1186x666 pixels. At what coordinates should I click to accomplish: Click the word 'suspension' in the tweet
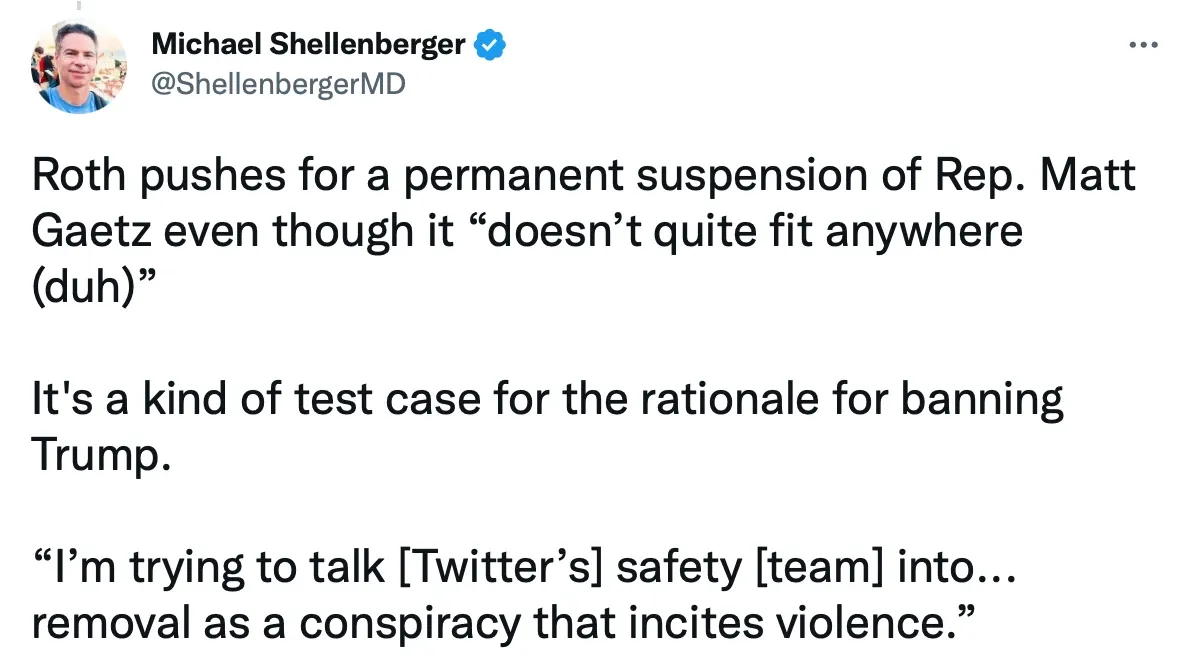point(752,177)
